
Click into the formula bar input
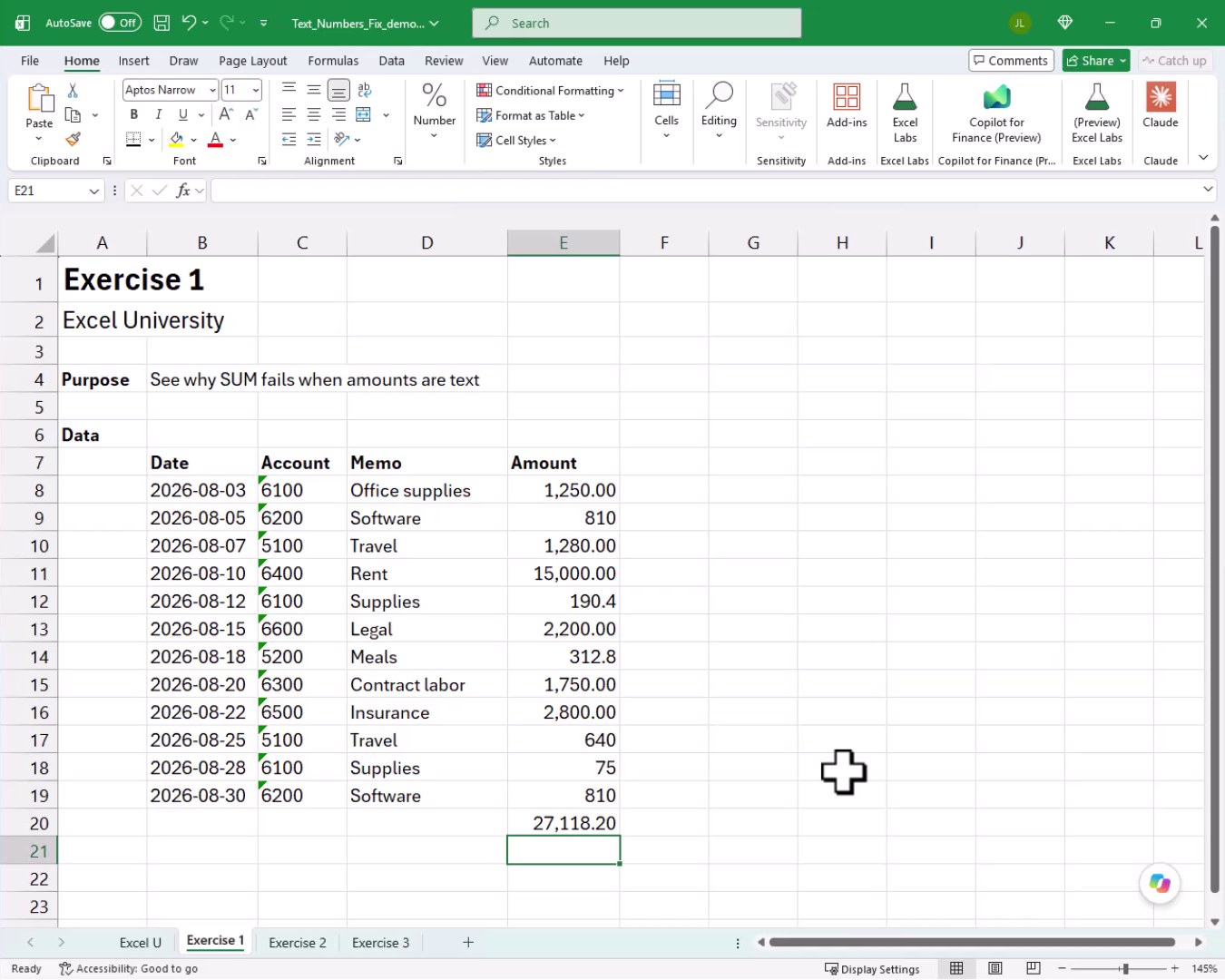pyautogui.click(x=704, y=191)
